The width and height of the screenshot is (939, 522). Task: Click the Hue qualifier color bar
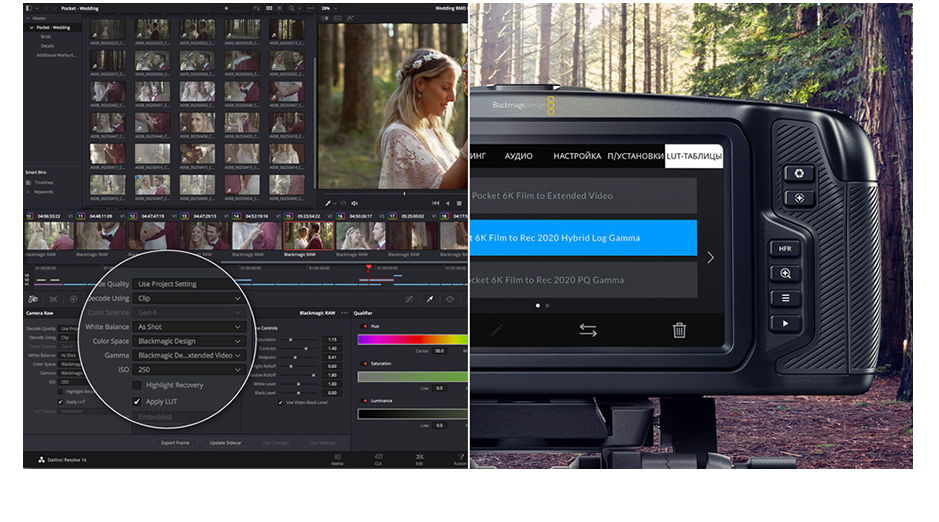click(x=413, y=339)
